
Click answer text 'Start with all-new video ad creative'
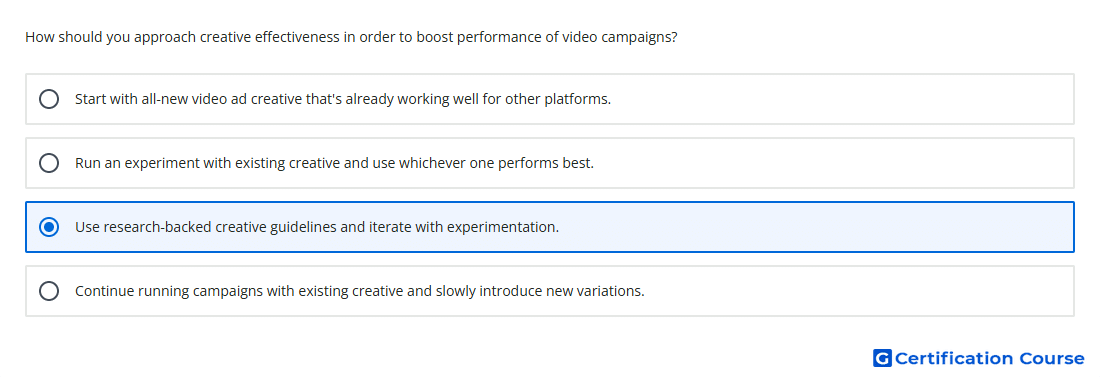[x=189, y=99]
